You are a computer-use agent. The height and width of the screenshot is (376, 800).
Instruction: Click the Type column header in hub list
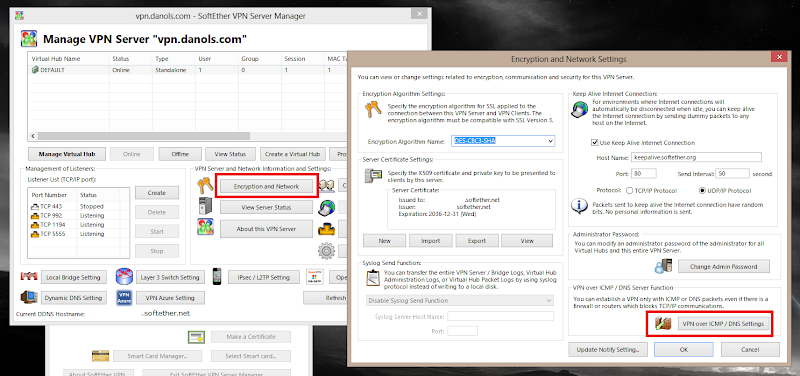173,59
